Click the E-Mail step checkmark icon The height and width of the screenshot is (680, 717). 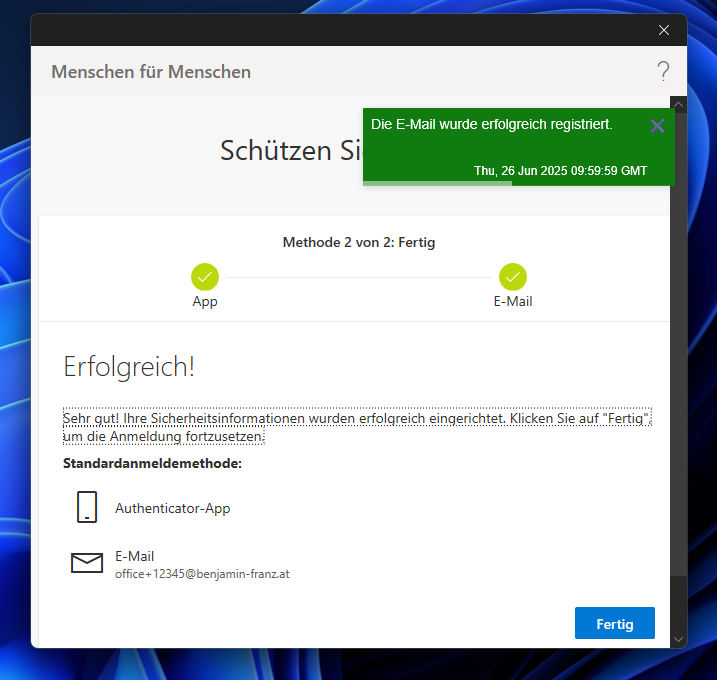click(x=513, y=277)
